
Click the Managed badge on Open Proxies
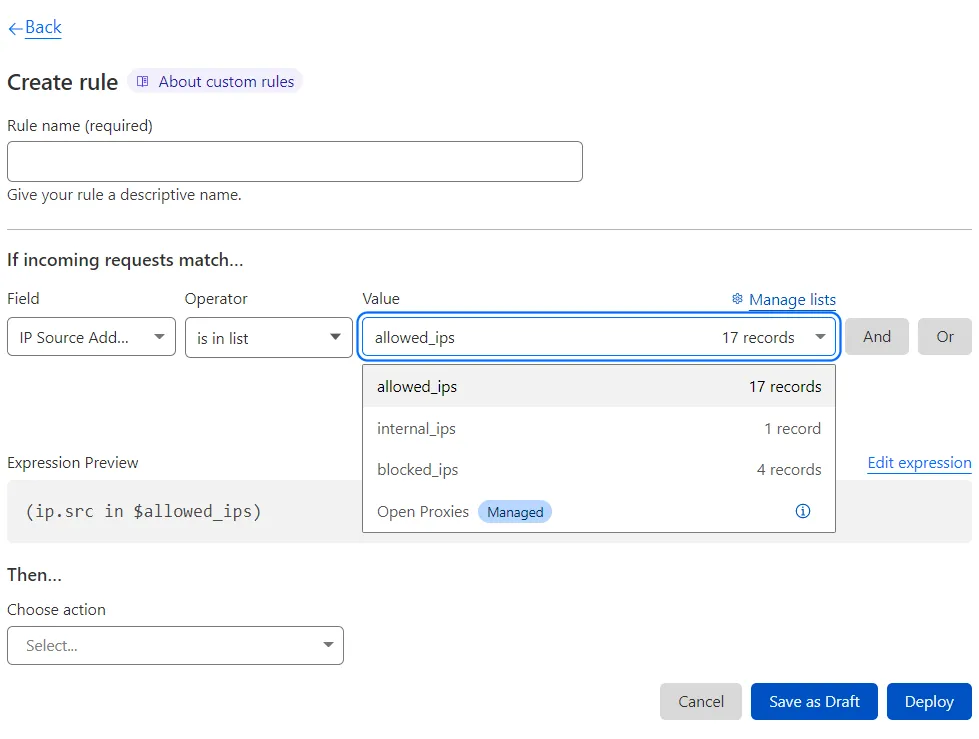tap(515, 511)
